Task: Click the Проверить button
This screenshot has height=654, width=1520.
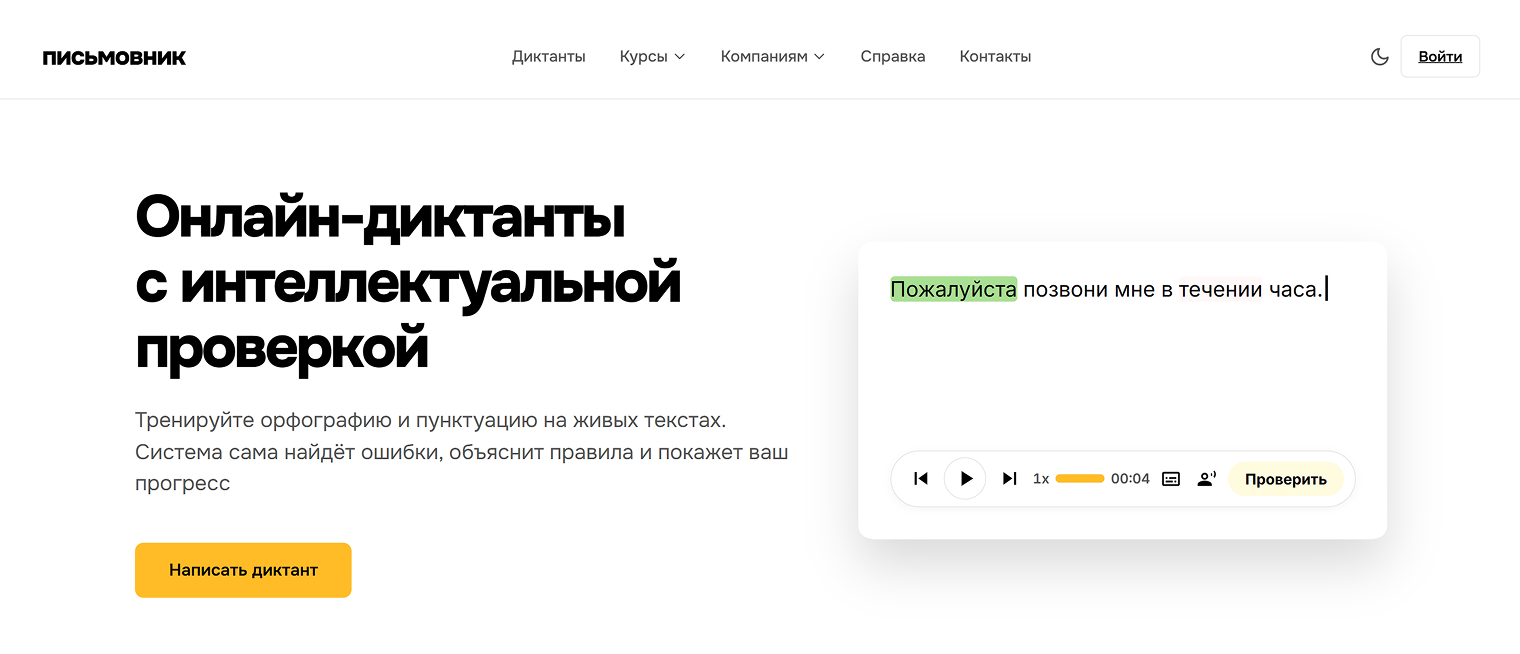Action: point(1286,479)
